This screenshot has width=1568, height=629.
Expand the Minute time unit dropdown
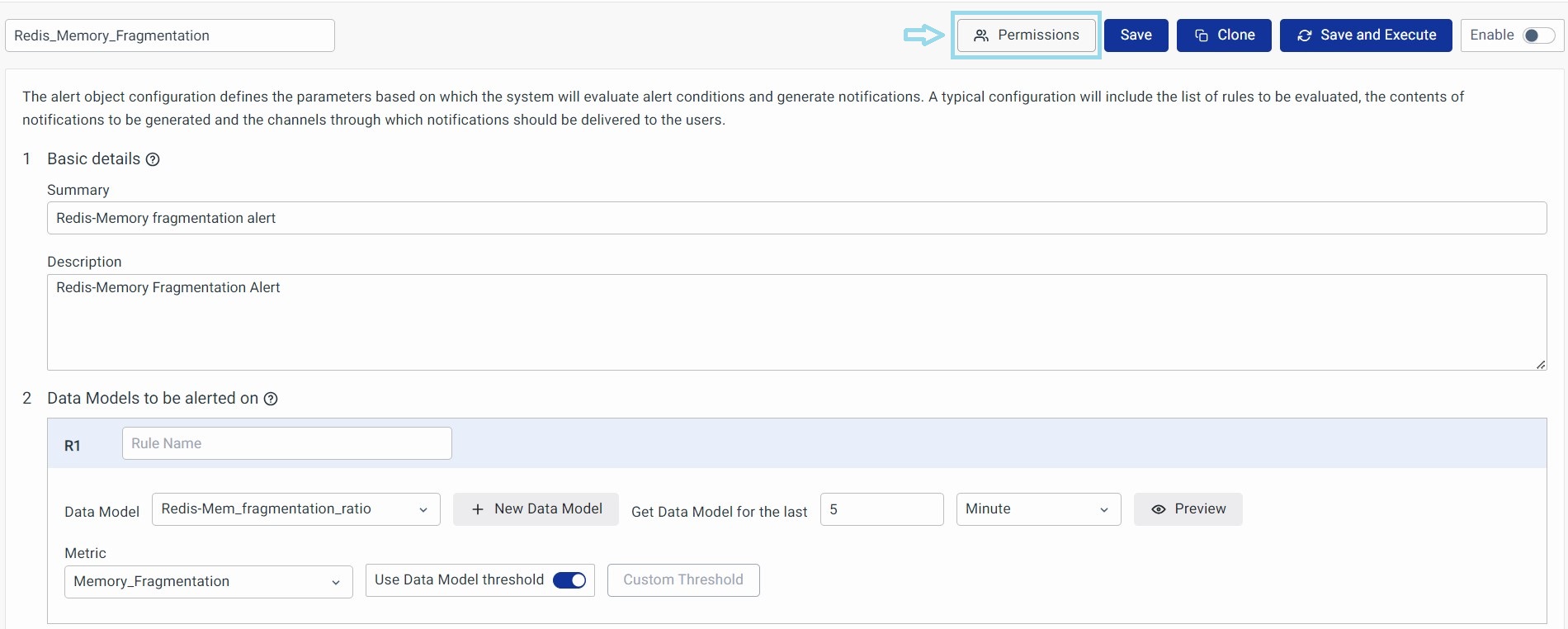tap(1037, 509)
